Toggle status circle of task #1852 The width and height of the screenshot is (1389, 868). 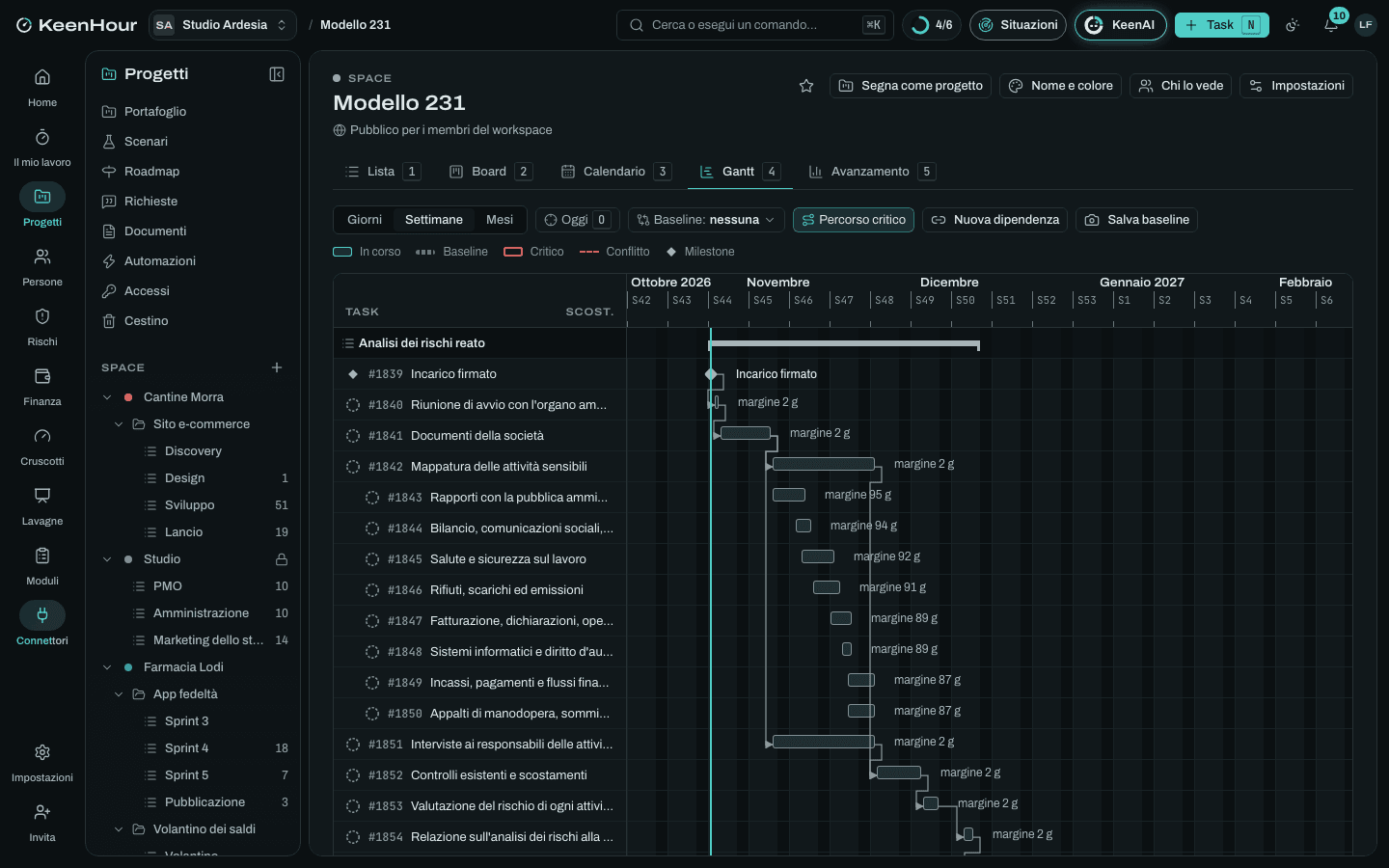353,775
